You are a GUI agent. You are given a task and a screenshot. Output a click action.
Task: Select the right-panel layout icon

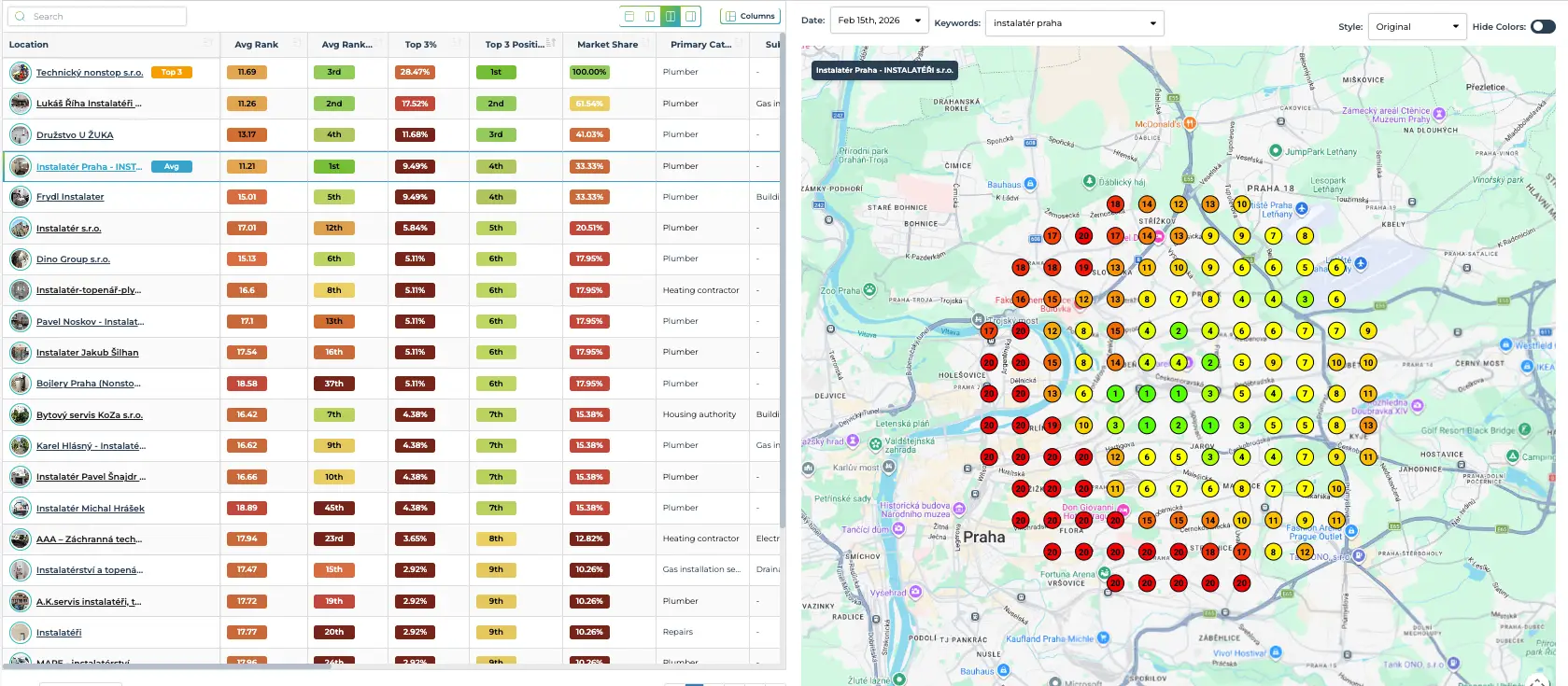(691, 16)
